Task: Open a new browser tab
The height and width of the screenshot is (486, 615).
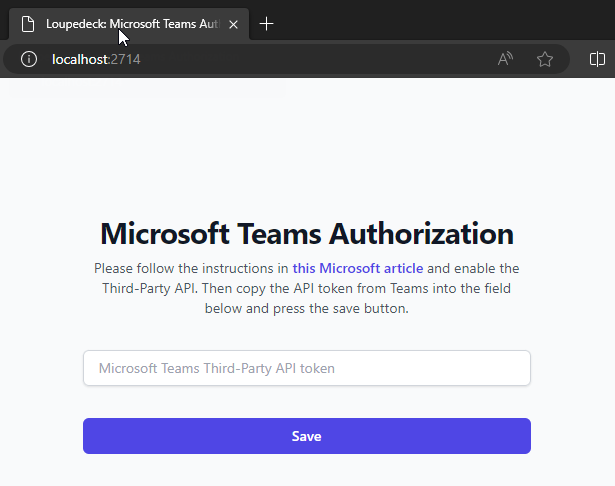Action: pos(266,24)
